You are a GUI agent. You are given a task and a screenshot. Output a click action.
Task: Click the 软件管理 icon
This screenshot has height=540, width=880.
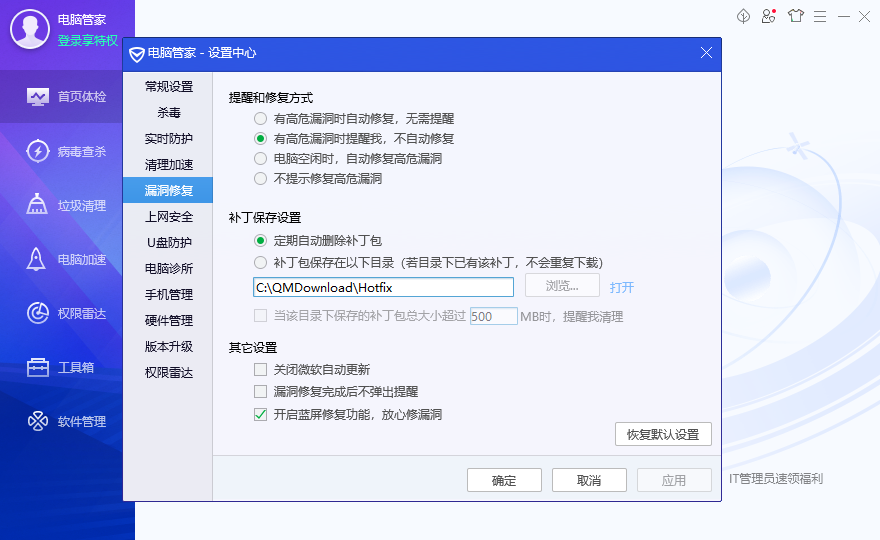38,421
